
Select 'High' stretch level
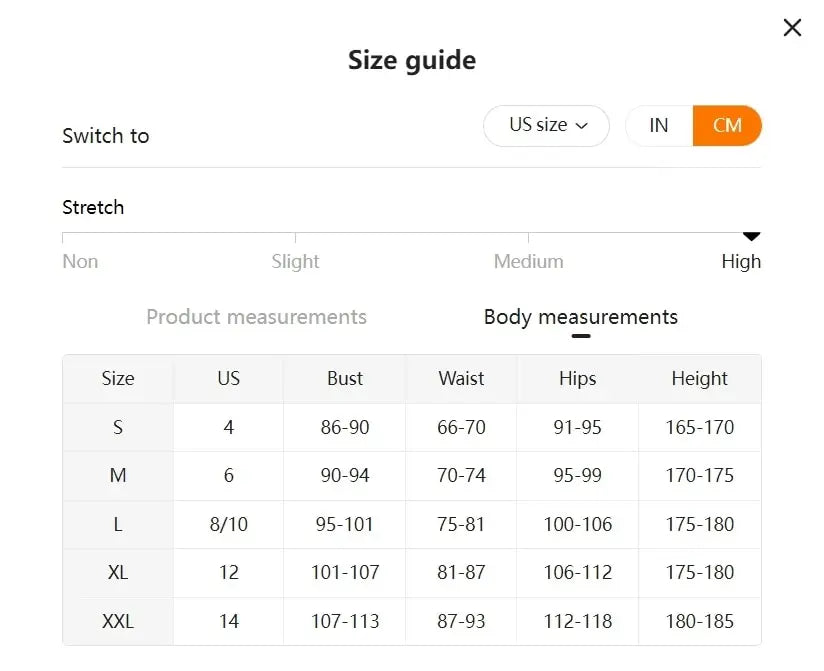pyautogui.click(x=741, y=261)
